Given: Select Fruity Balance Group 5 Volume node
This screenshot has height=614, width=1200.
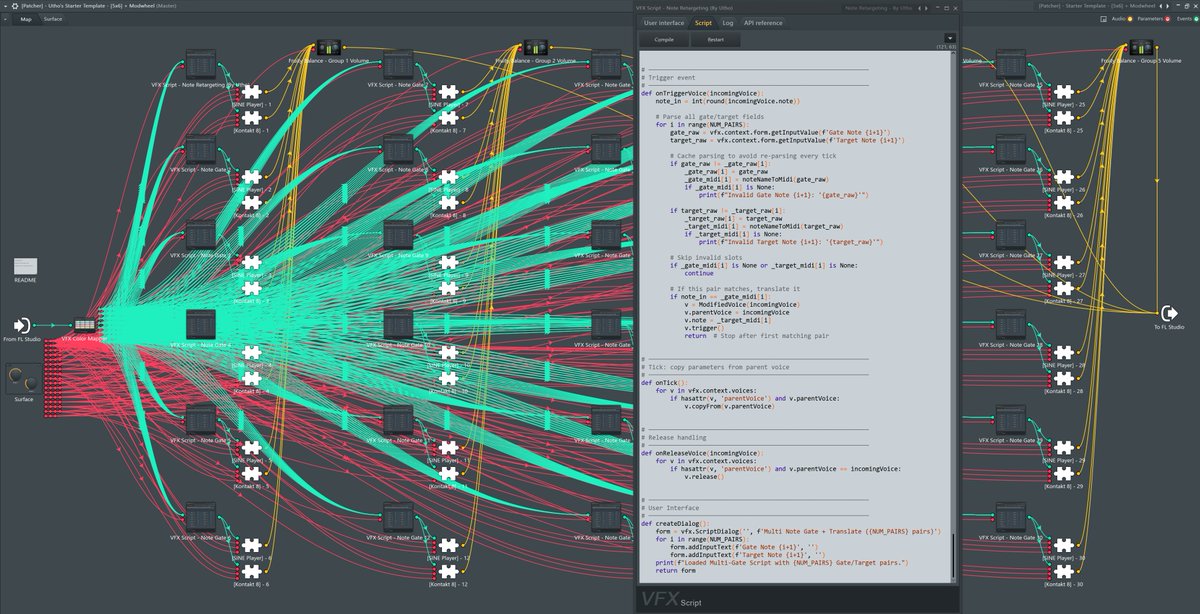Looking at the screenshot, I should (1141, 49).
